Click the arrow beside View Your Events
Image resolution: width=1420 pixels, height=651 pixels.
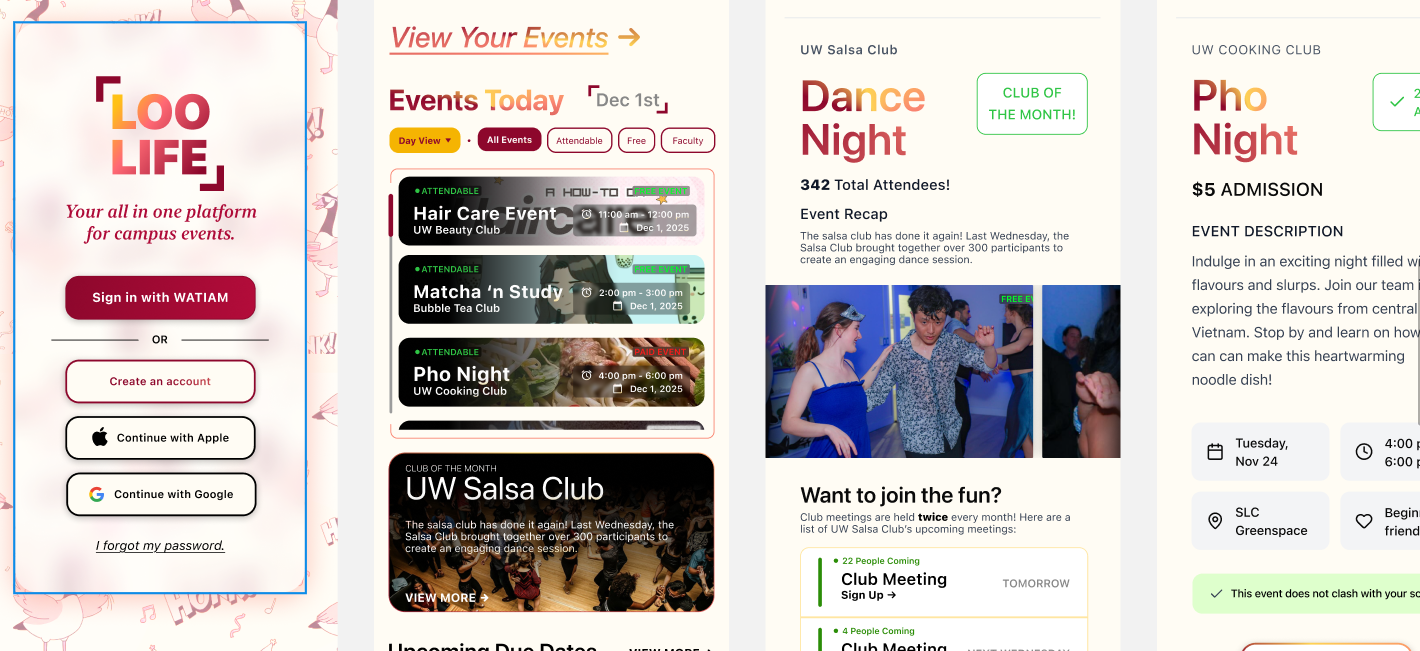[x=629, y=37]
